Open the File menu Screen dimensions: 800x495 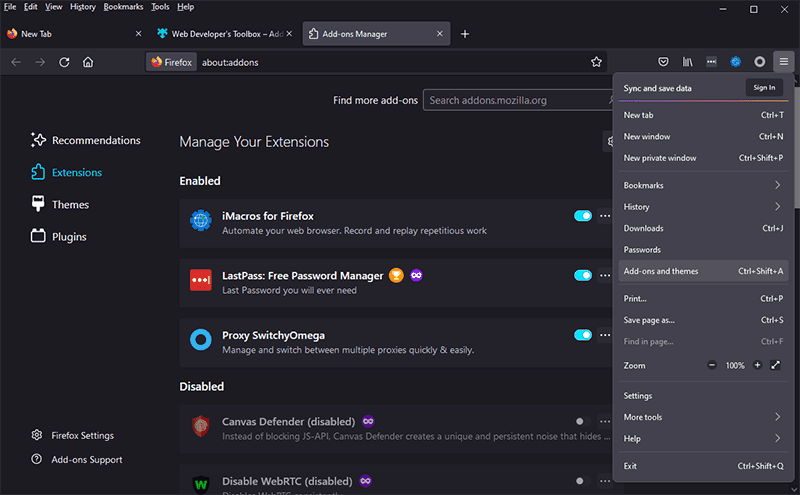[x=10, y=7]
